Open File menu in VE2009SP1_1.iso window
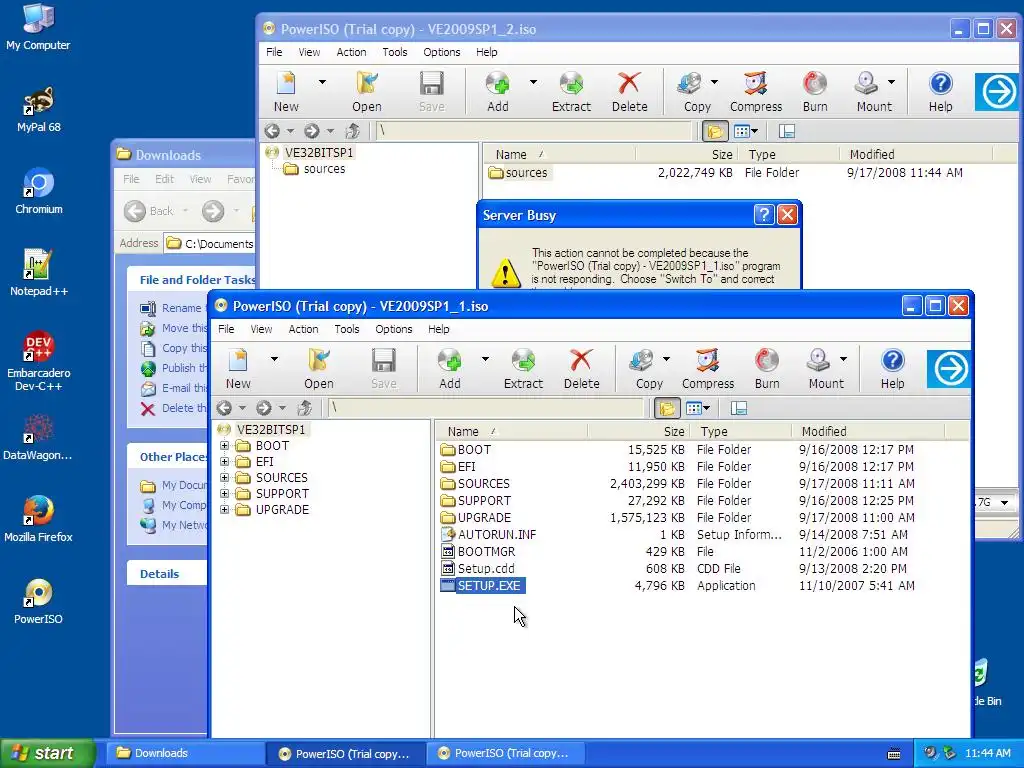This screenshot has height=768, width=1024. click(x=226, y=329)
